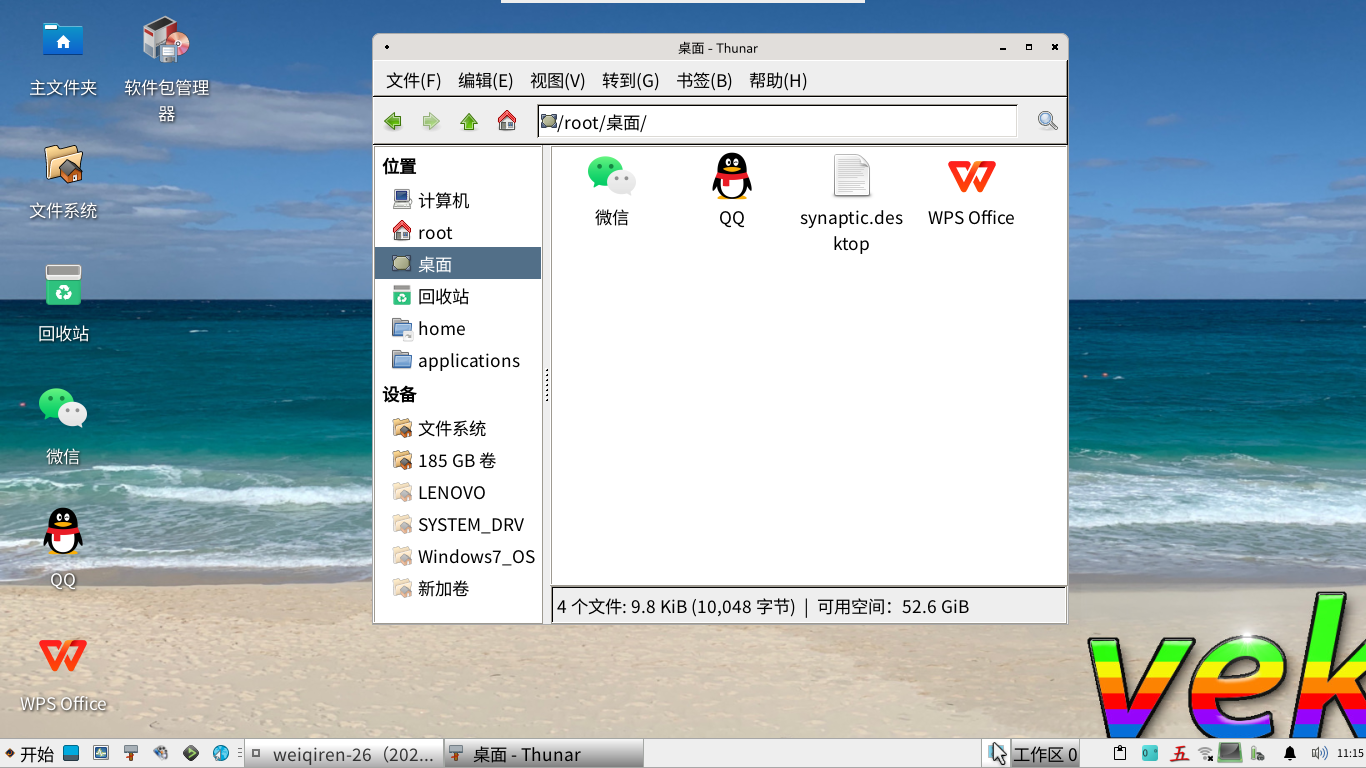
Task: Switch to the weiqiren-26 taskbar window
Action: [343, 754]
